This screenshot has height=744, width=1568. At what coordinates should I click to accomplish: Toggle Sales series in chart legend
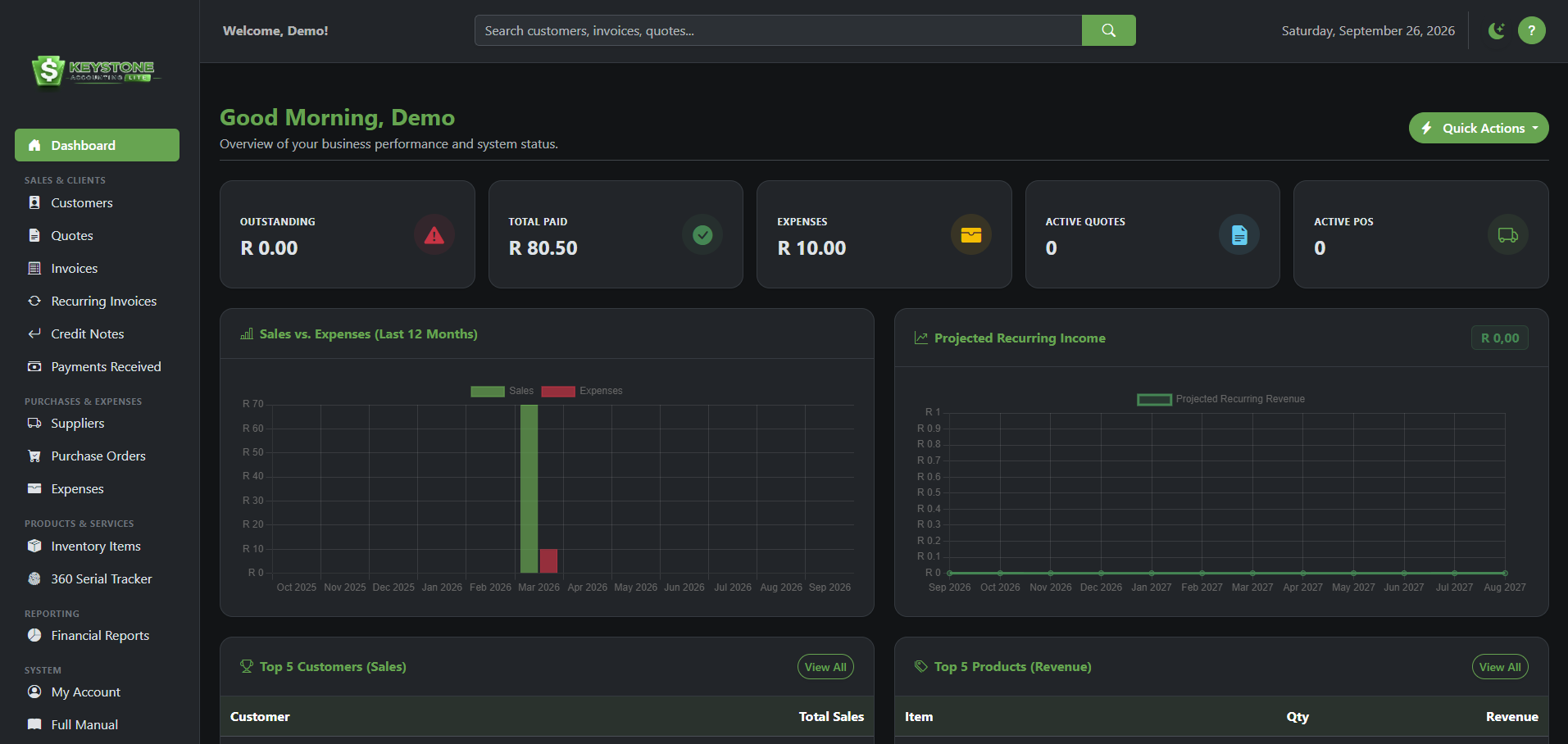pyautogui.click(x=502, y=391)
